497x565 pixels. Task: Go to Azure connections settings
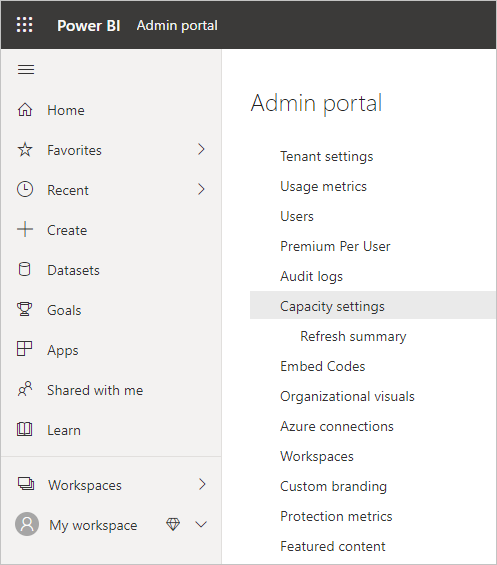[337, 426]
